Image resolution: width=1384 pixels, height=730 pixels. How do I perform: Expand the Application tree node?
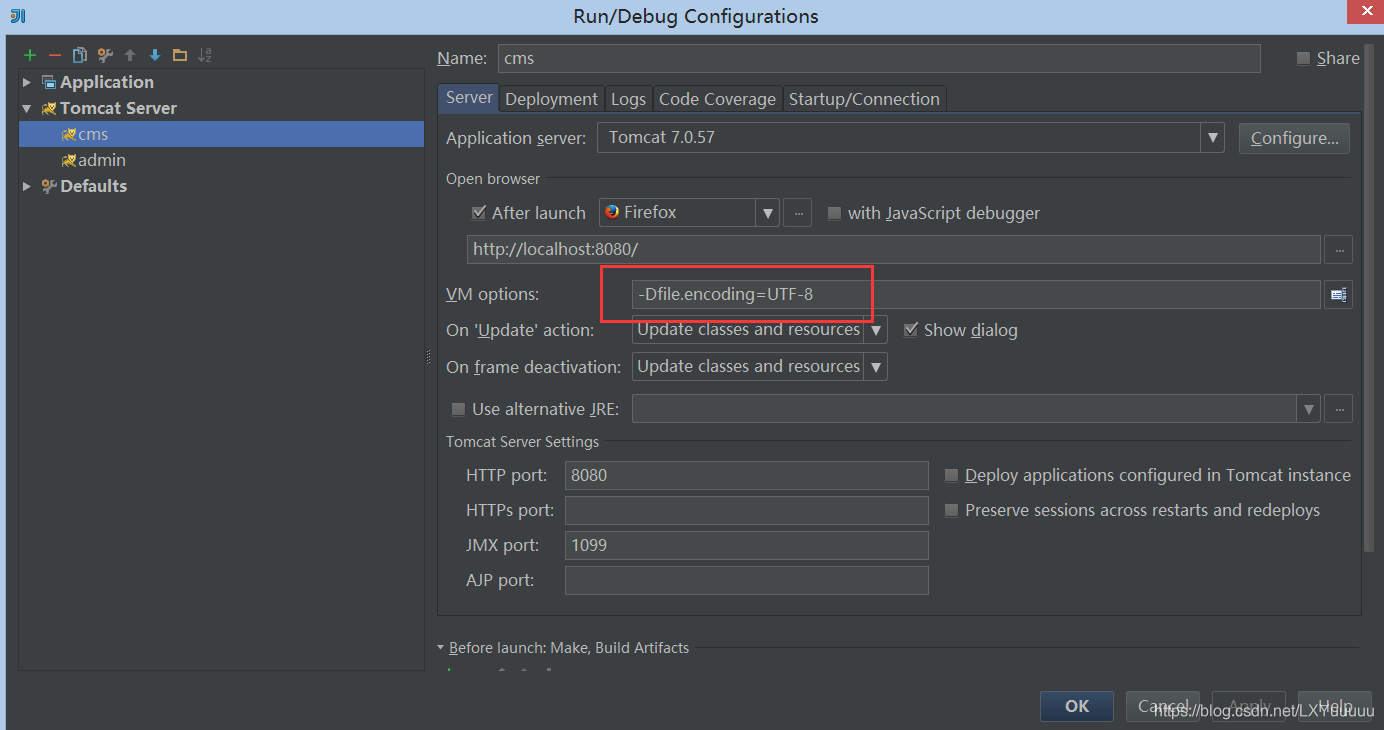tap(27, 82)
